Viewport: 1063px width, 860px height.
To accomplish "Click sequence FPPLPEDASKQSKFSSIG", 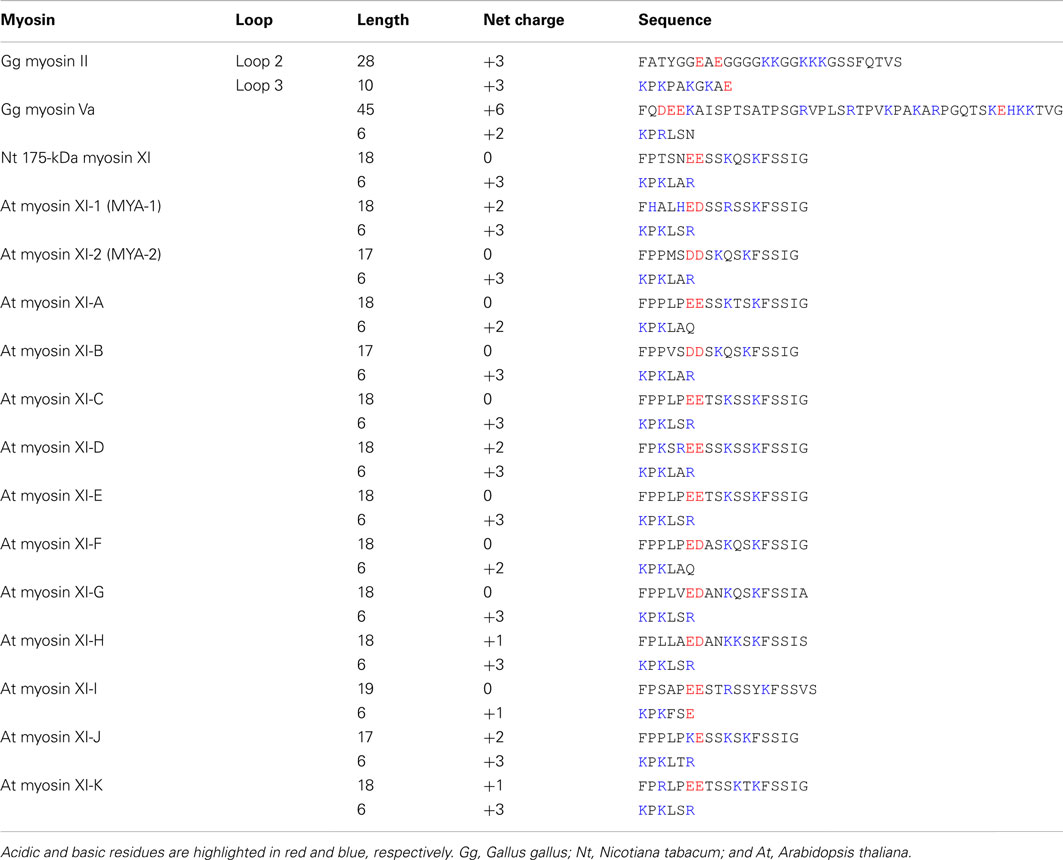I will click(x=723, y=545).
